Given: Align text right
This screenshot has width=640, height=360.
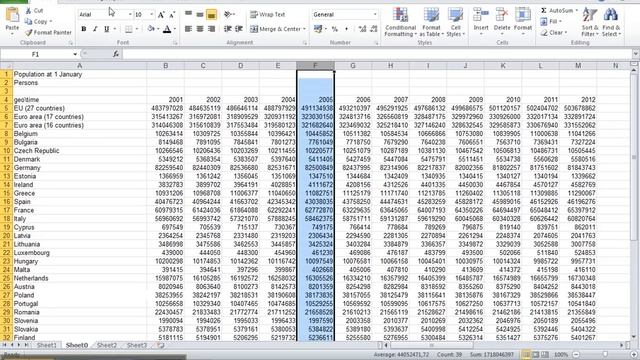Looking at the screenshot, I should coord(211,29).
